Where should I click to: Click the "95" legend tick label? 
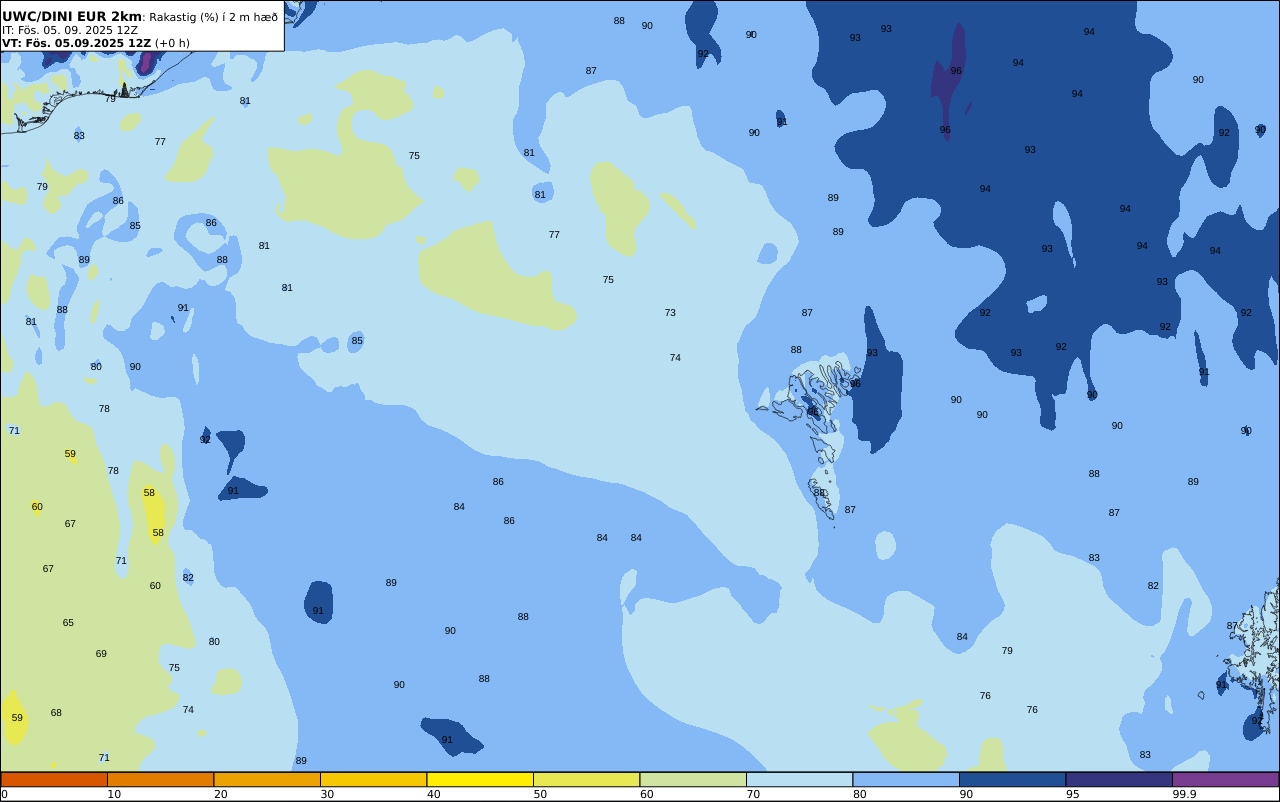click(x=1073, y=794)
